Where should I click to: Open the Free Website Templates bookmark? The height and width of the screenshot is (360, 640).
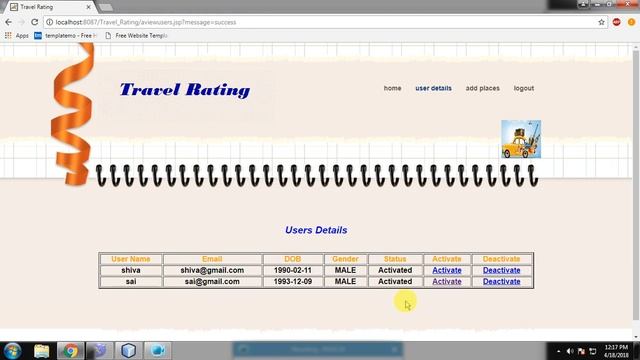[136, 36]
